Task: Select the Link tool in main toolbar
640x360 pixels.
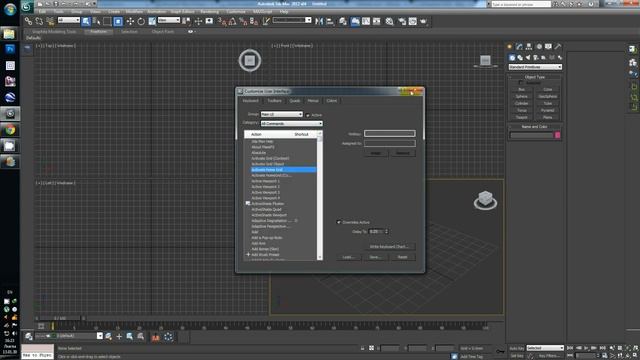Action: click(x=28, y=21)
